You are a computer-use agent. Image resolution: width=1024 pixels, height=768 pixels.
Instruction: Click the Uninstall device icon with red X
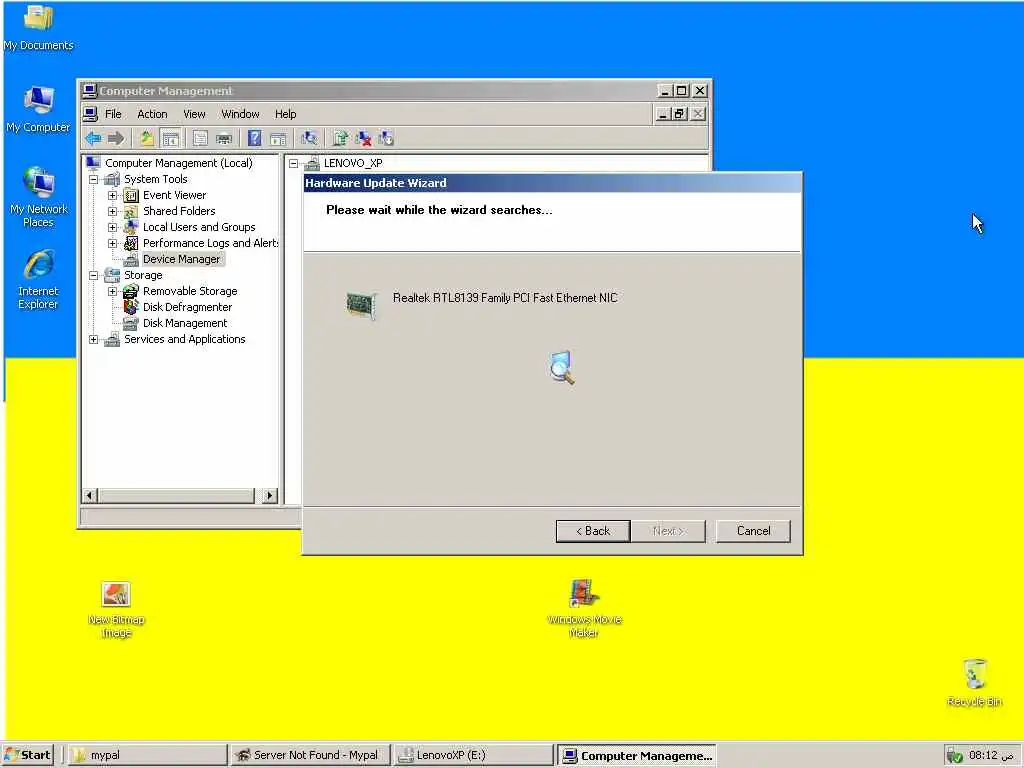click(363, 138)
